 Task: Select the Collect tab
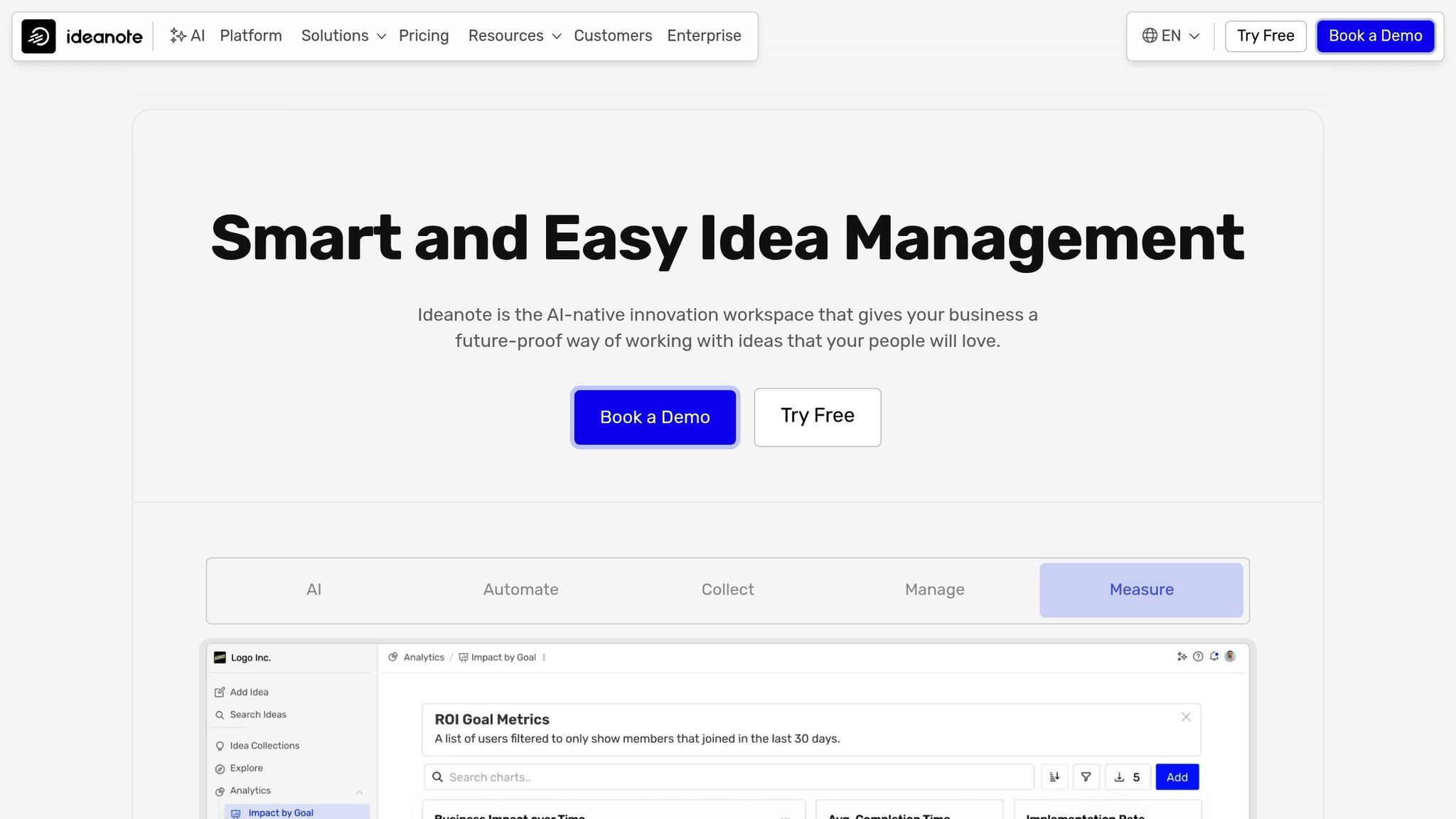[727, 589]
